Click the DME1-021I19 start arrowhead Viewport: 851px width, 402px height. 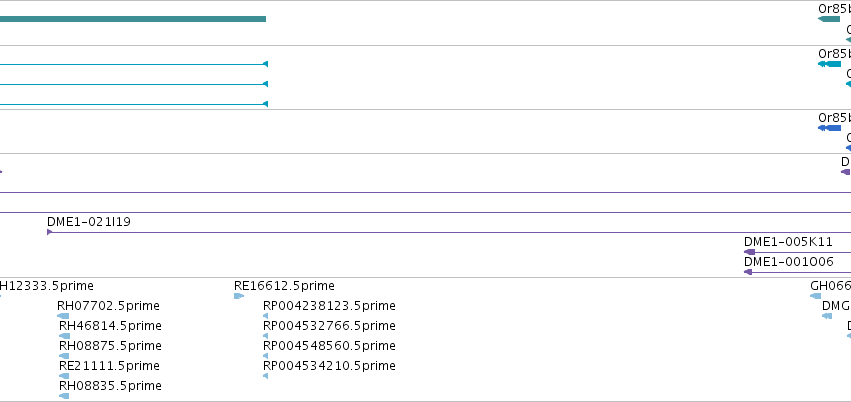click(x=49, y=232)
